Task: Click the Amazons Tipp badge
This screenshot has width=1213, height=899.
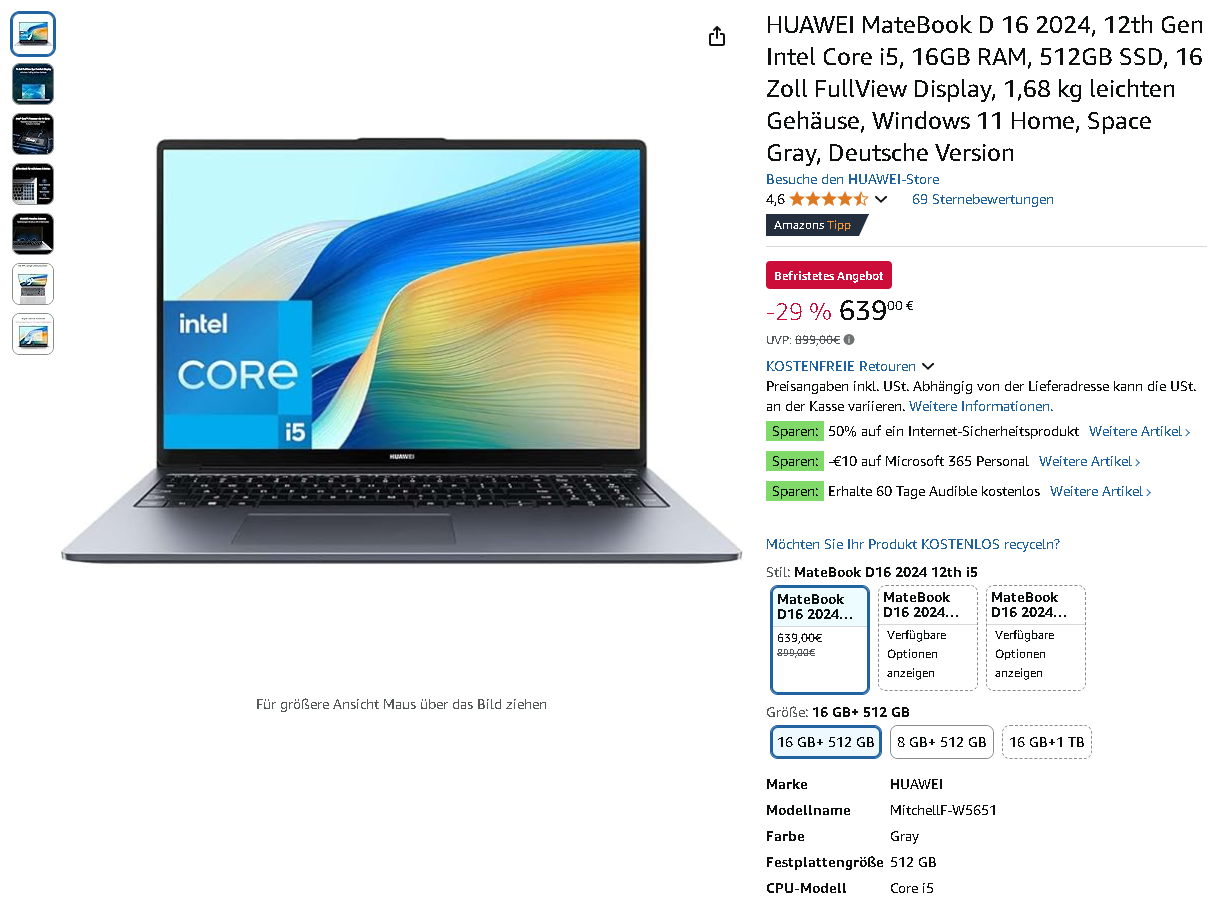Action: tap(816, 225)
